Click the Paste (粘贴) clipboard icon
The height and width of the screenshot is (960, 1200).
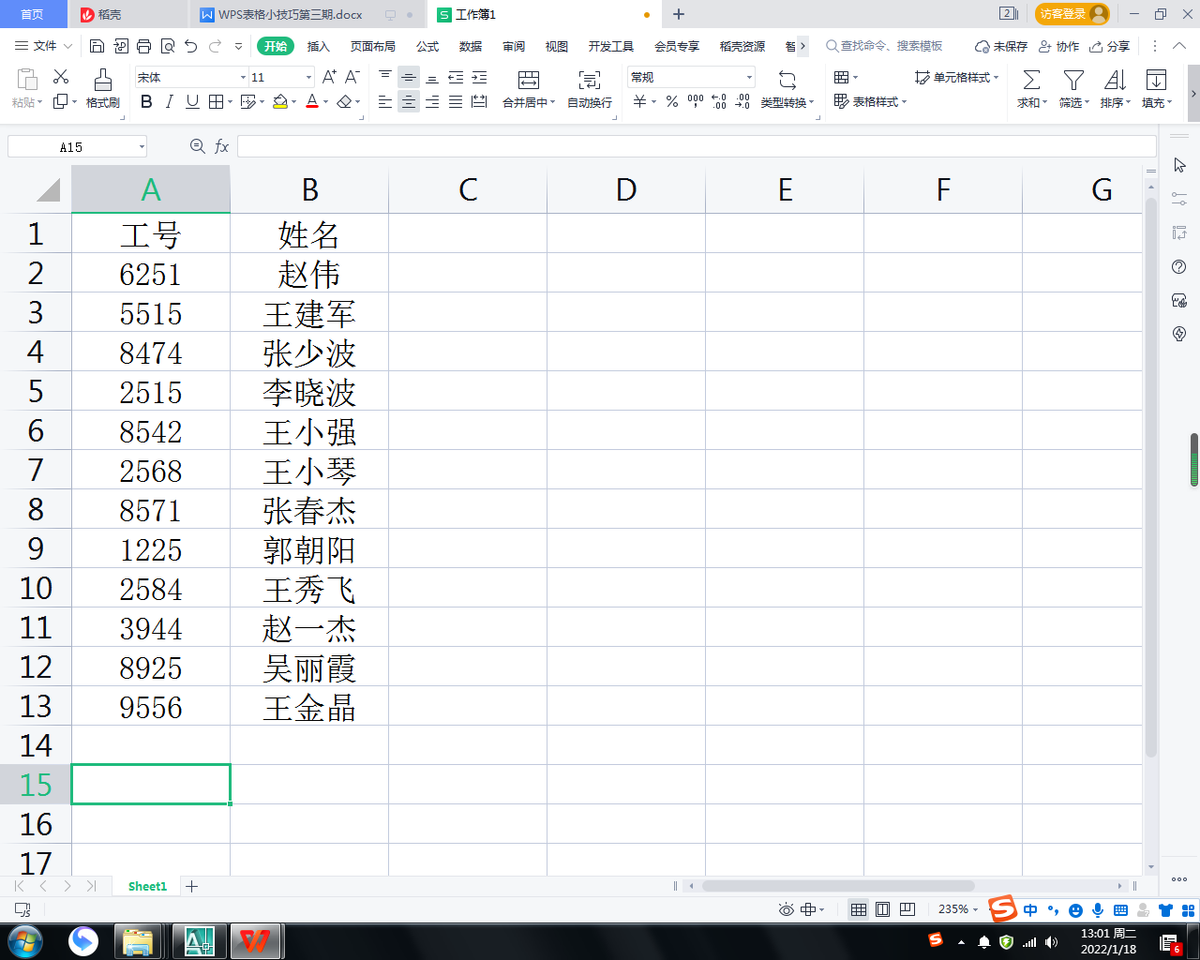tap(27, 81)
